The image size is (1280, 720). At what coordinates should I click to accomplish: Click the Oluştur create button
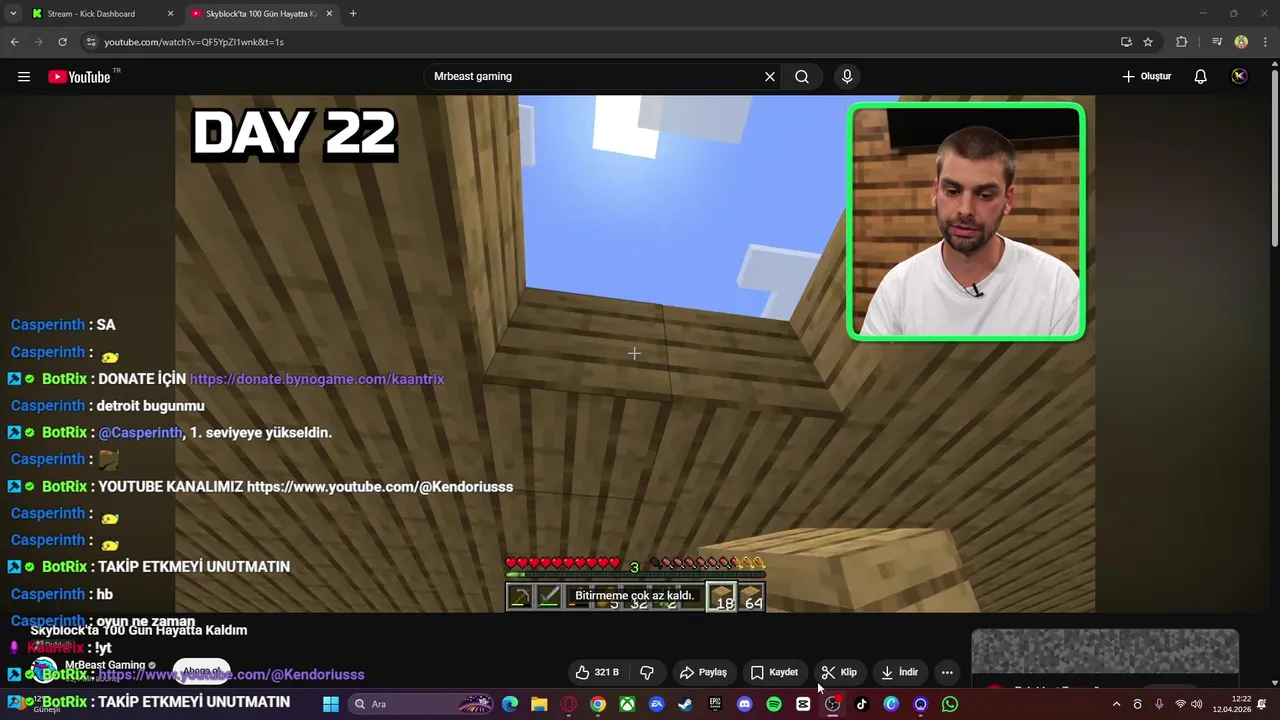pos(1146,77)
